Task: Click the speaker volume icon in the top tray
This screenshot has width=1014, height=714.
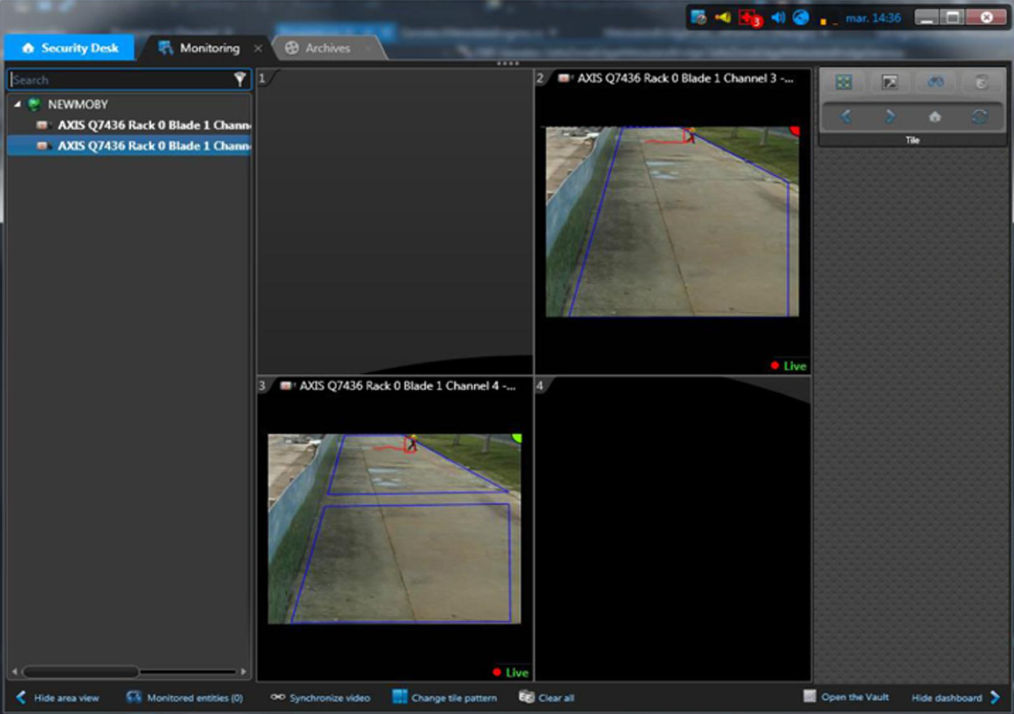Action: 777,17
